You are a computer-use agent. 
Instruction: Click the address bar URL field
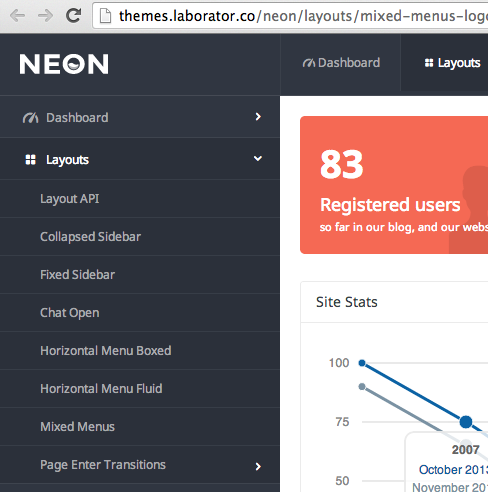point(290,16)
